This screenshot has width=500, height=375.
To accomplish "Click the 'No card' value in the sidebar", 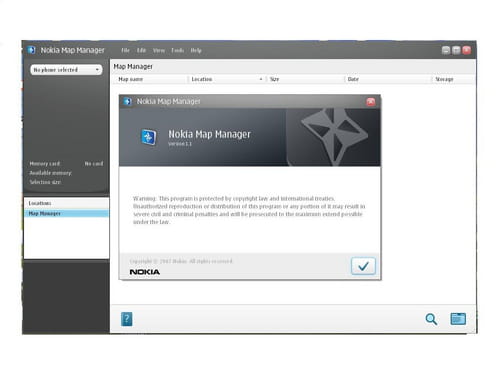I will pyautogui.click(x=94, y=164).
